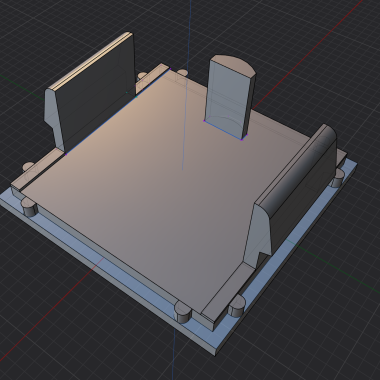Image resolution: width=380 pixels, height=380 pixels.
Task: Click the long blue selected edge beneath the tall wall panel
Action: click(x=117, y=112)
